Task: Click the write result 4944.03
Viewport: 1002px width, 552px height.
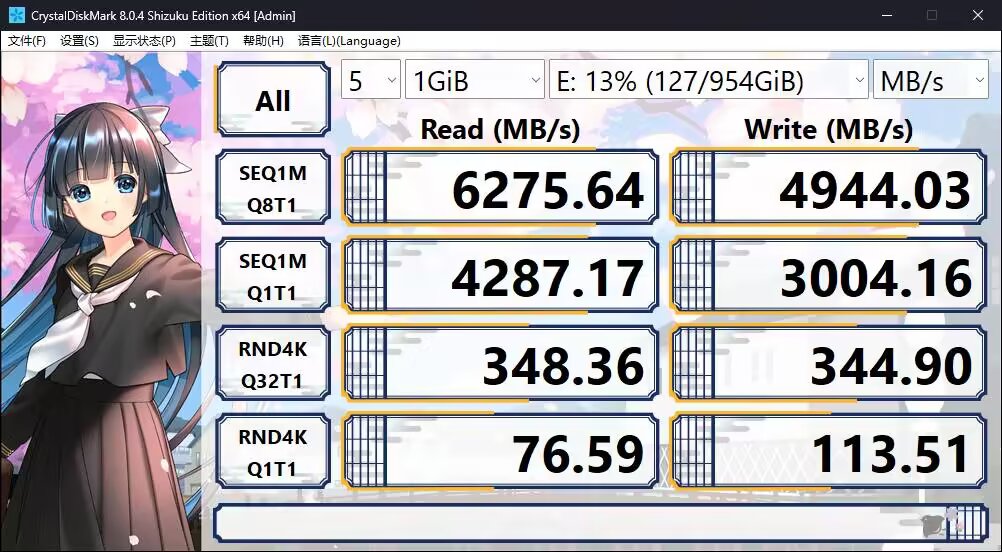Action: [829, 187]
